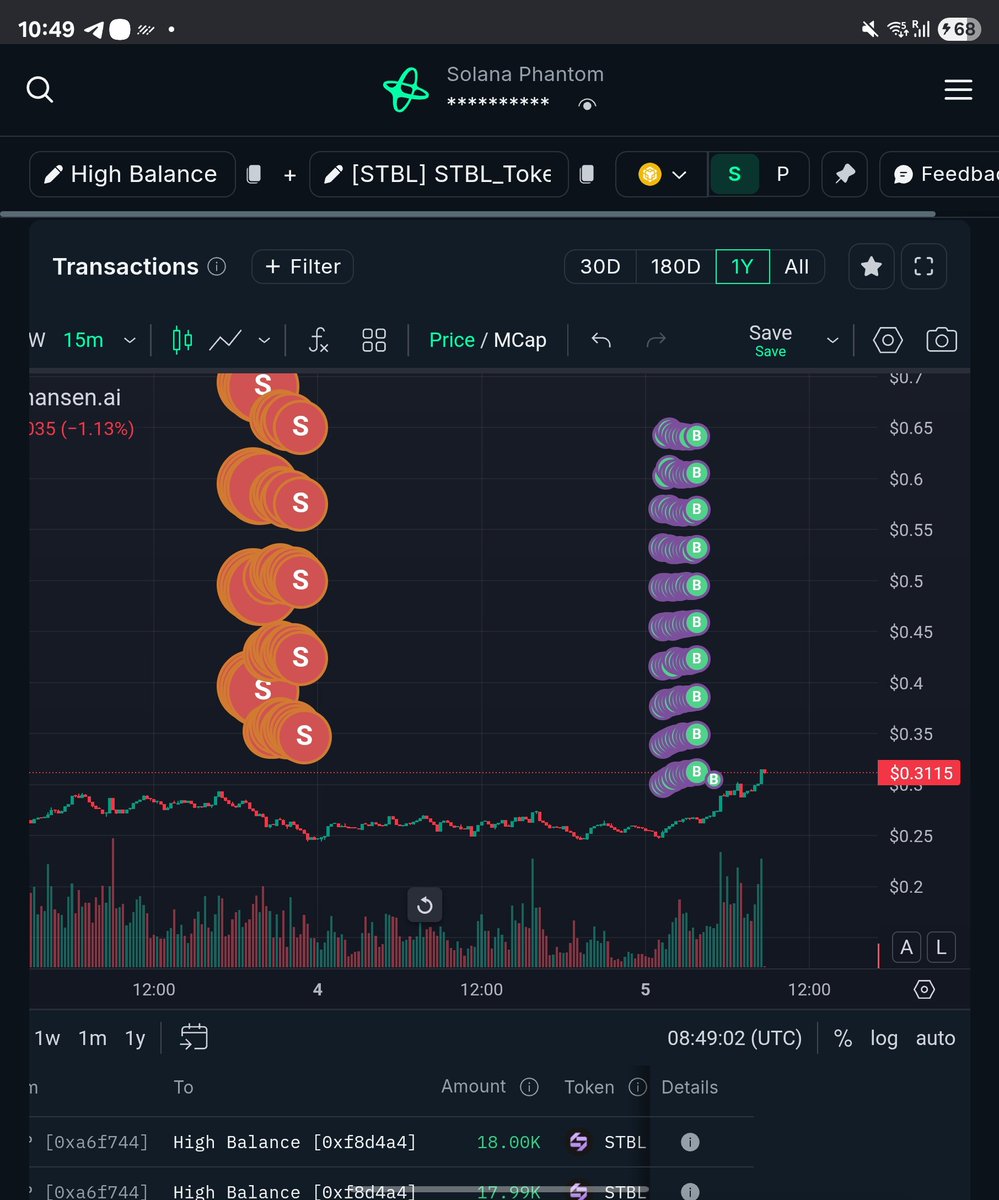Viewport: 999px width, 1200px height.
Task: Switch to the 30D range tab
Action: 600,266
